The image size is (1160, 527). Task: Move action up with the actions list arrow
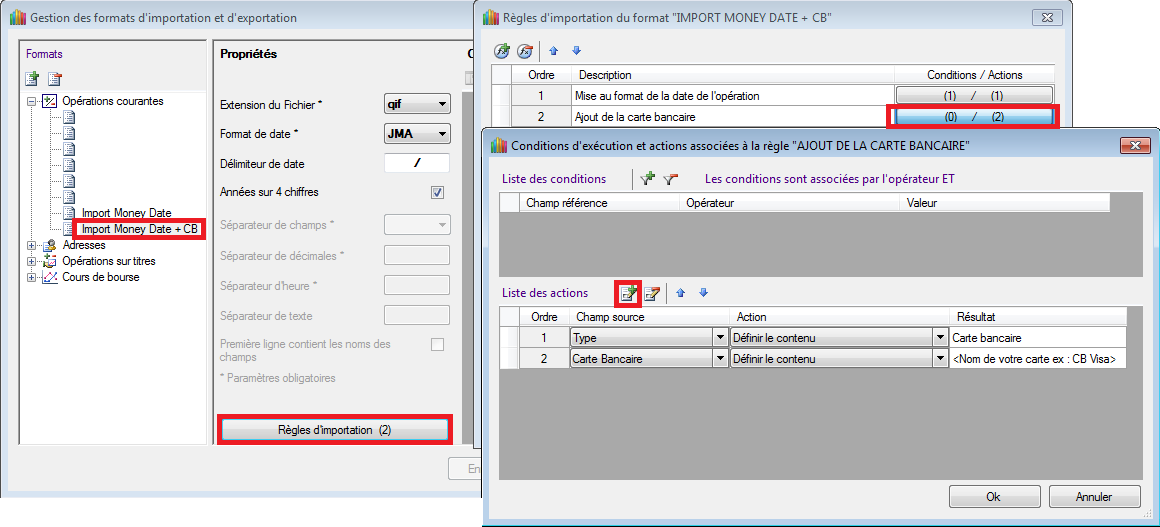pyautogui.click(x=682, y=293)
